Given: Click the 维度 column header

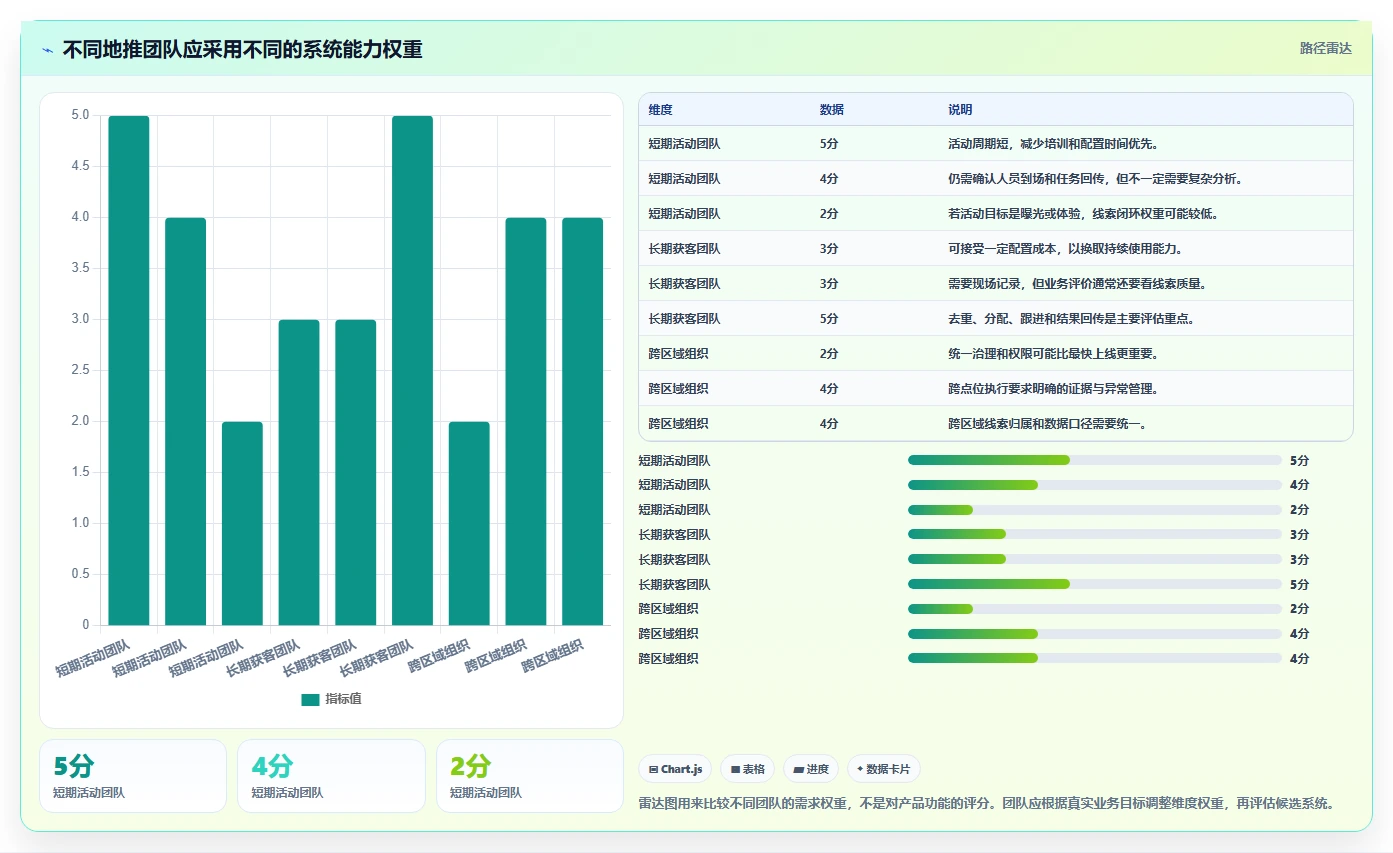Looking at the screenshot, I should point(660,110).
